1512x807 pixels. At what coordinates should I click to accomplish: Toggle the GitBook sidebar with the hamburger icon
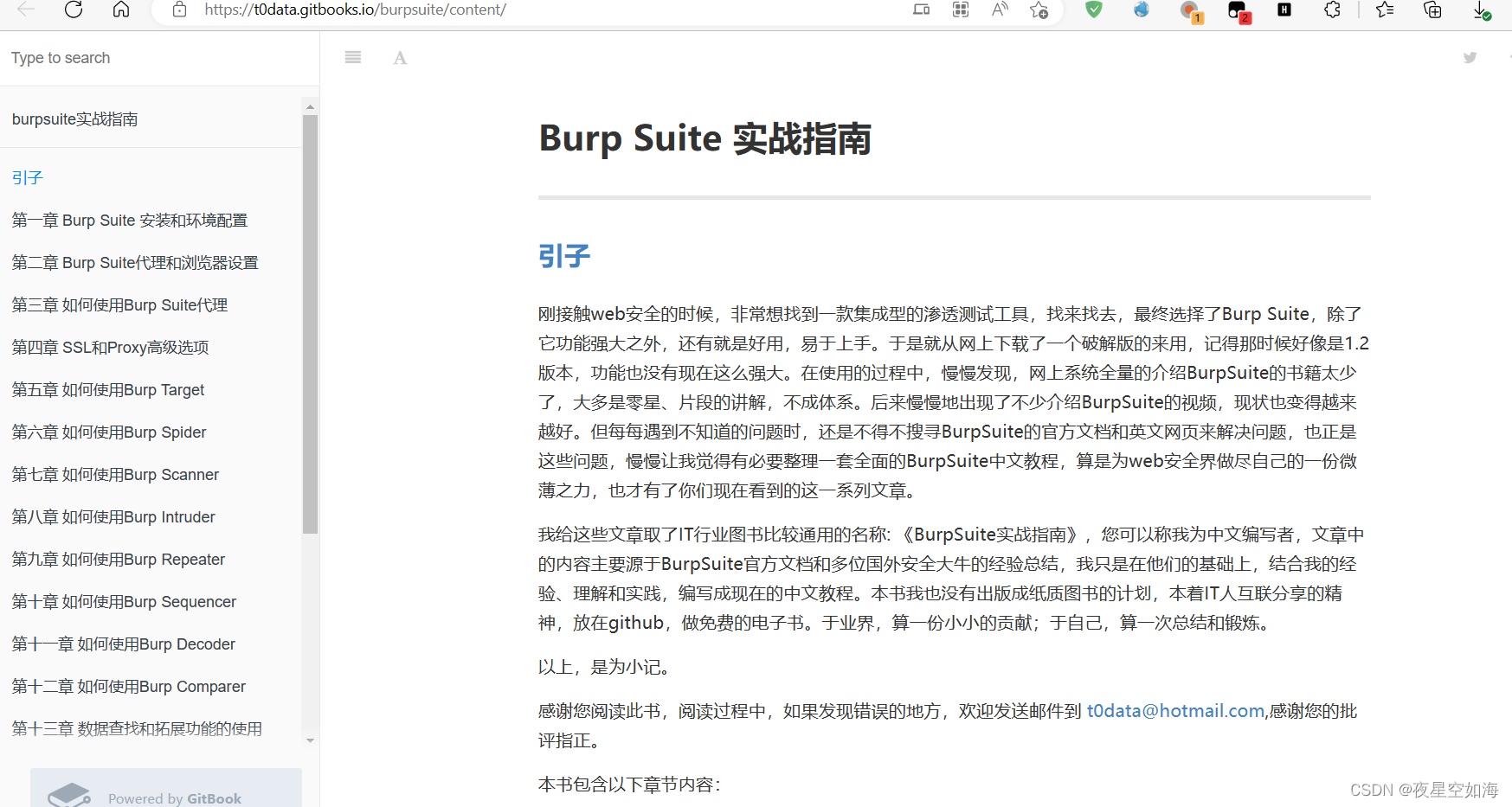coord(353,57)
